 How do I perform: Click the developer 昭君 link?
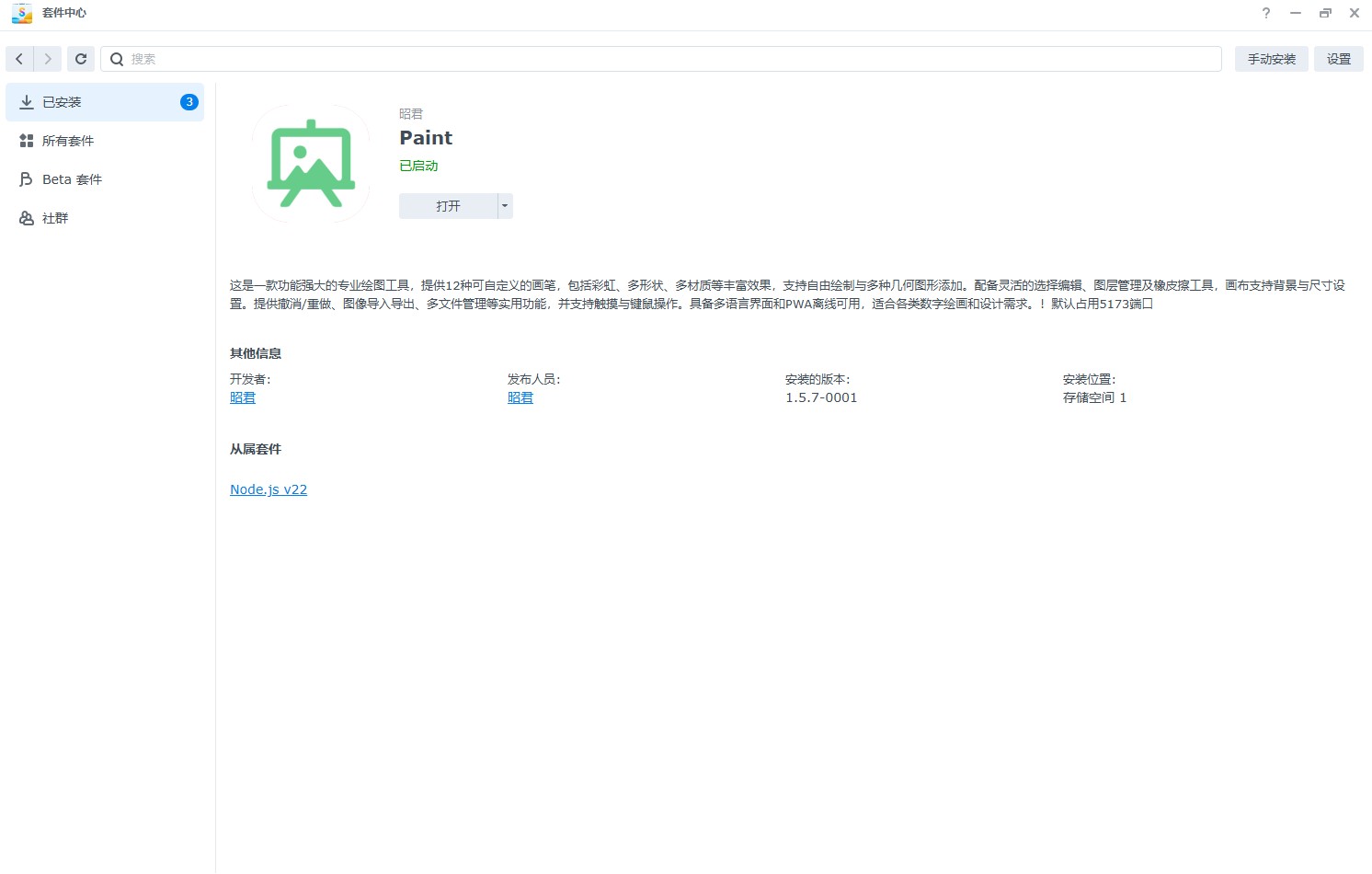pos(243,397)
